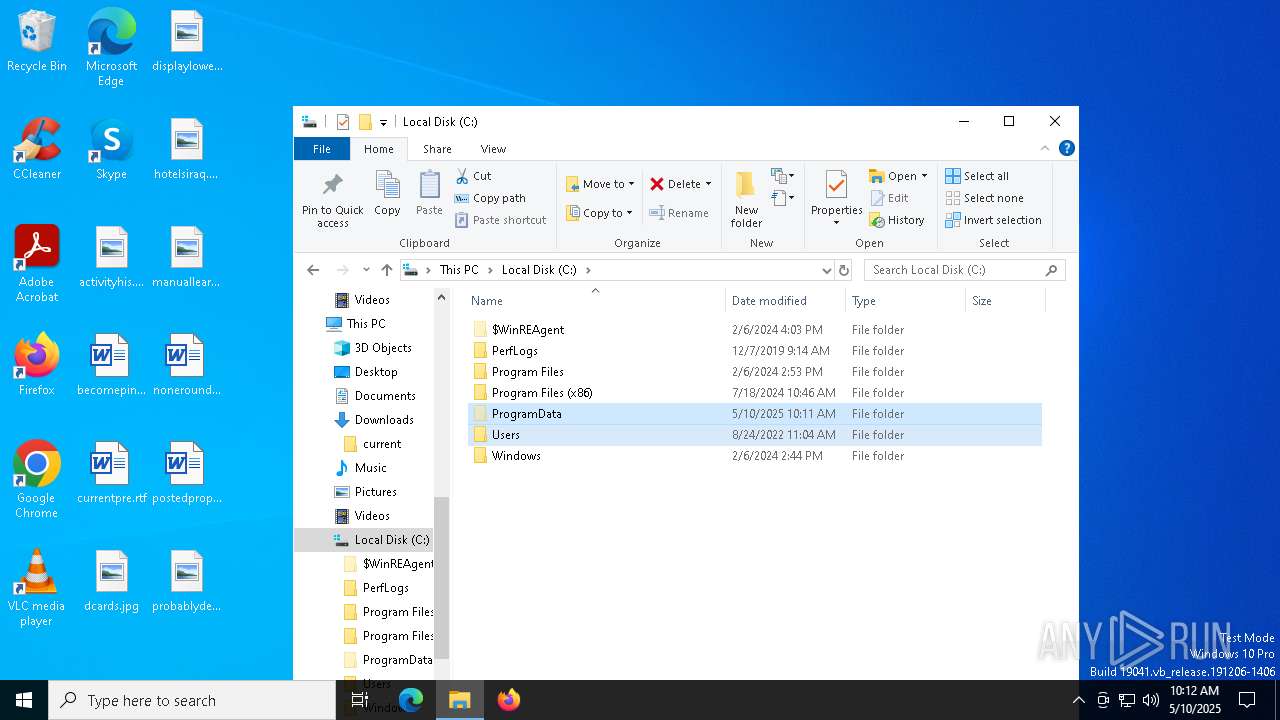Click Invert selection
The image size is (1280, 720).
993,220
